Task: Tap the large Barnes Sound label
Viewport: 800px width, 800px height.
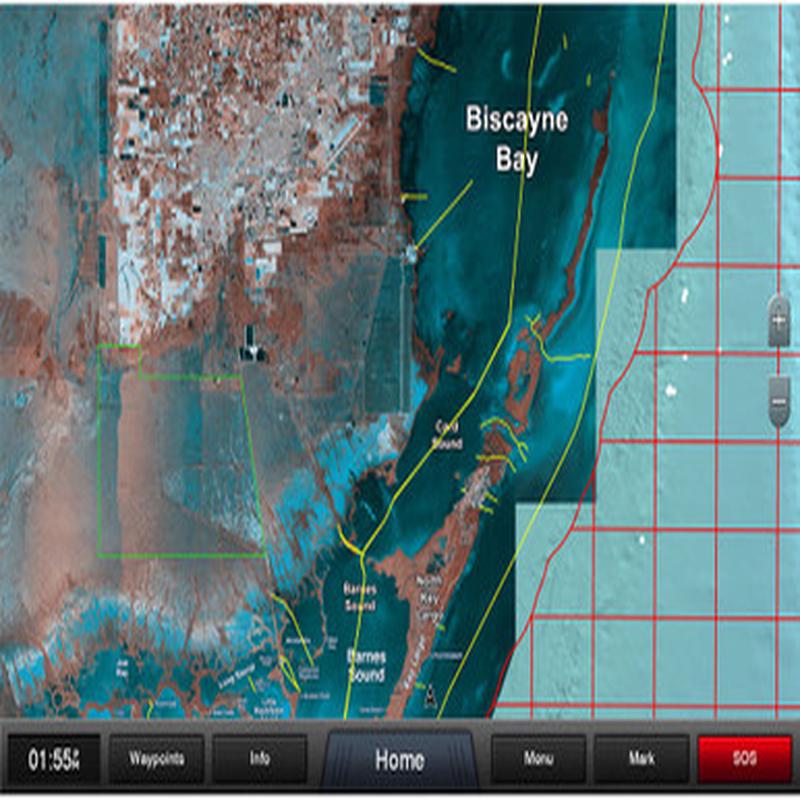Action: [x=366, y=665]
